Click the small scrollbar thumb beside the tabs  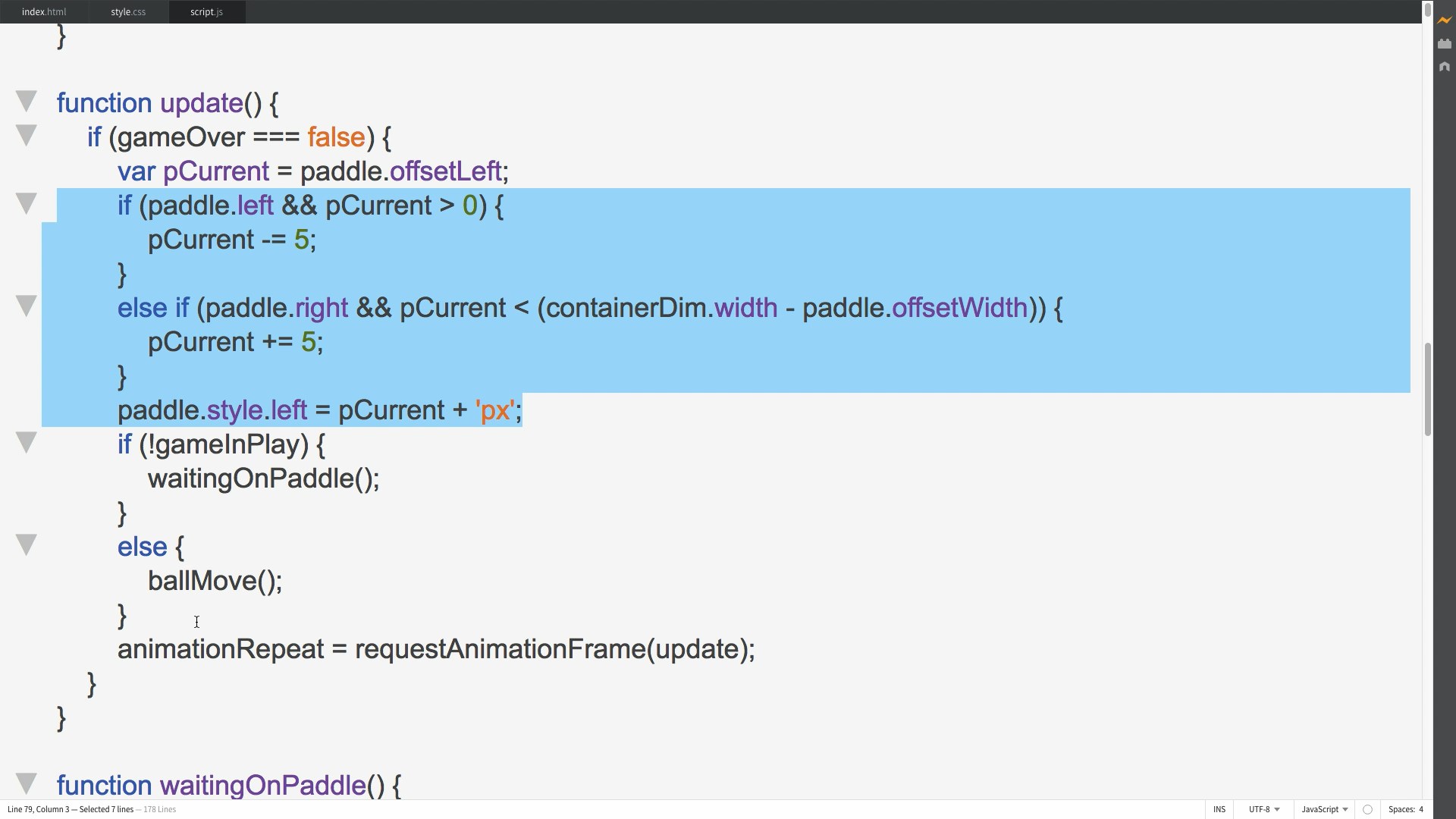click(x=1428, y=11)
